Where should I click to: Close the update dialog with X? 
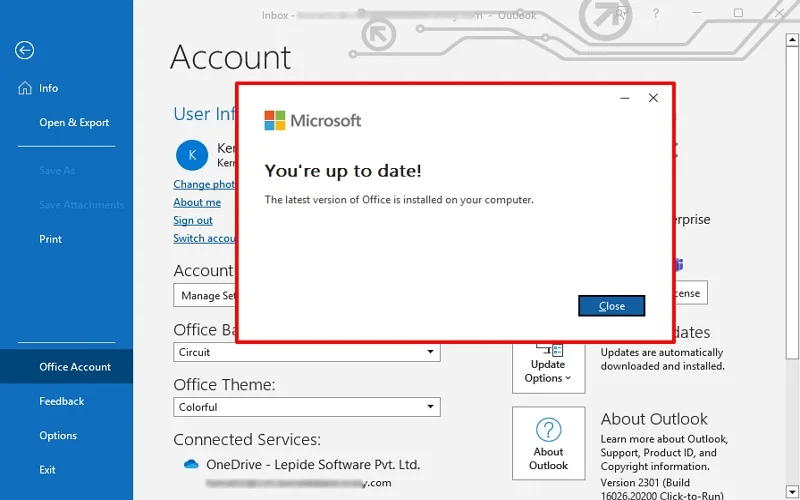[653, 98]
